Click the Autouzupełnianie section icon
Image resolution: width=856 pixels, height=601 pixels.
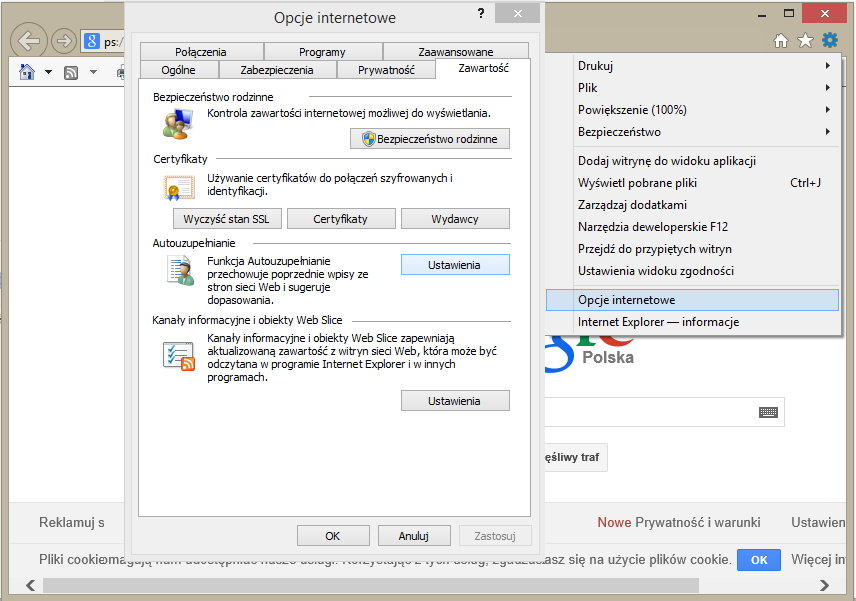[x=180, y=271]
